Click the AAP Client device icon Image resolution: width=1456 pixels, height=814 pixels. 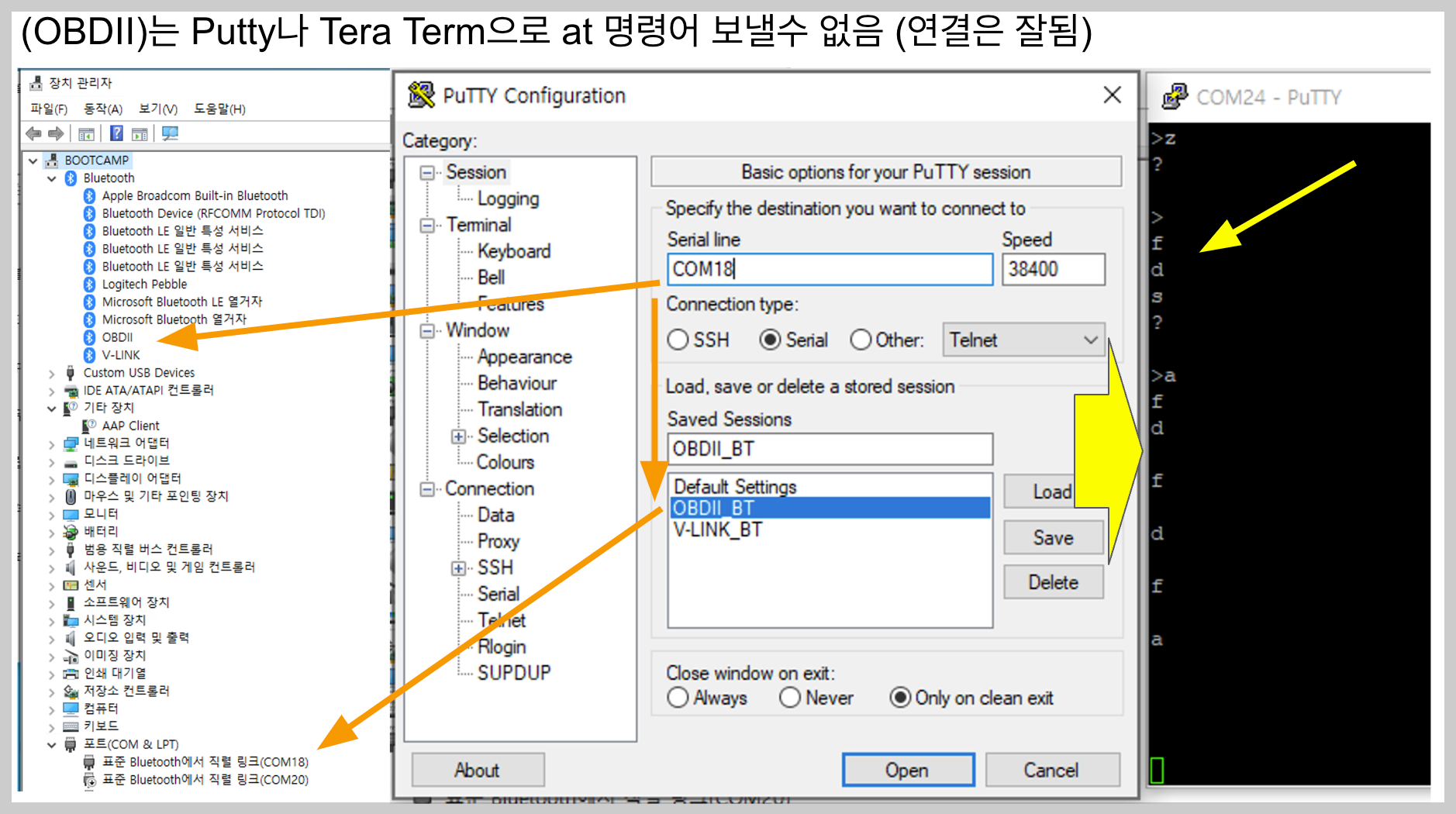click(90, 426)
